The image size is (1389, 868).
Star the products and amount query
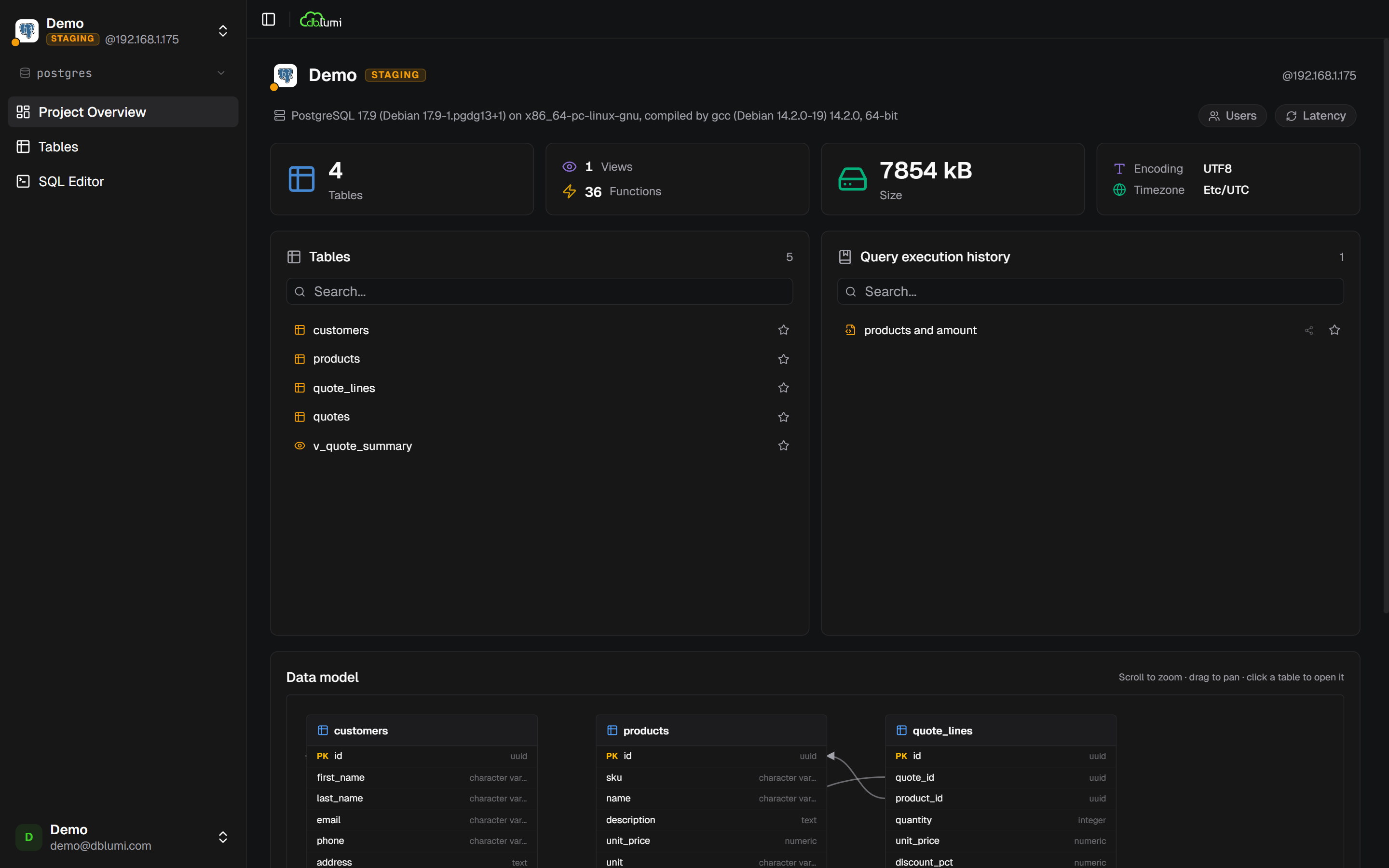point(1335,330)
